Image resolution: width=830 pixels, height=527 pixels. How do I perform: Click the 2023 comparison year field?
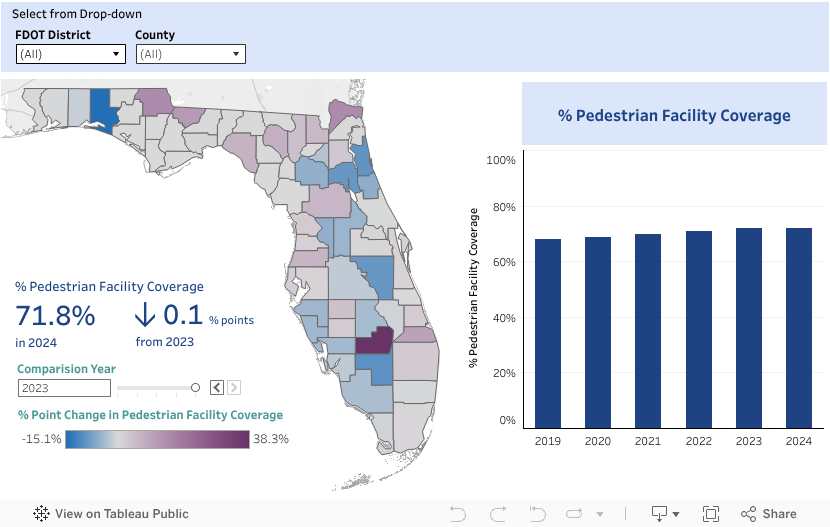[x=62, y=388]
